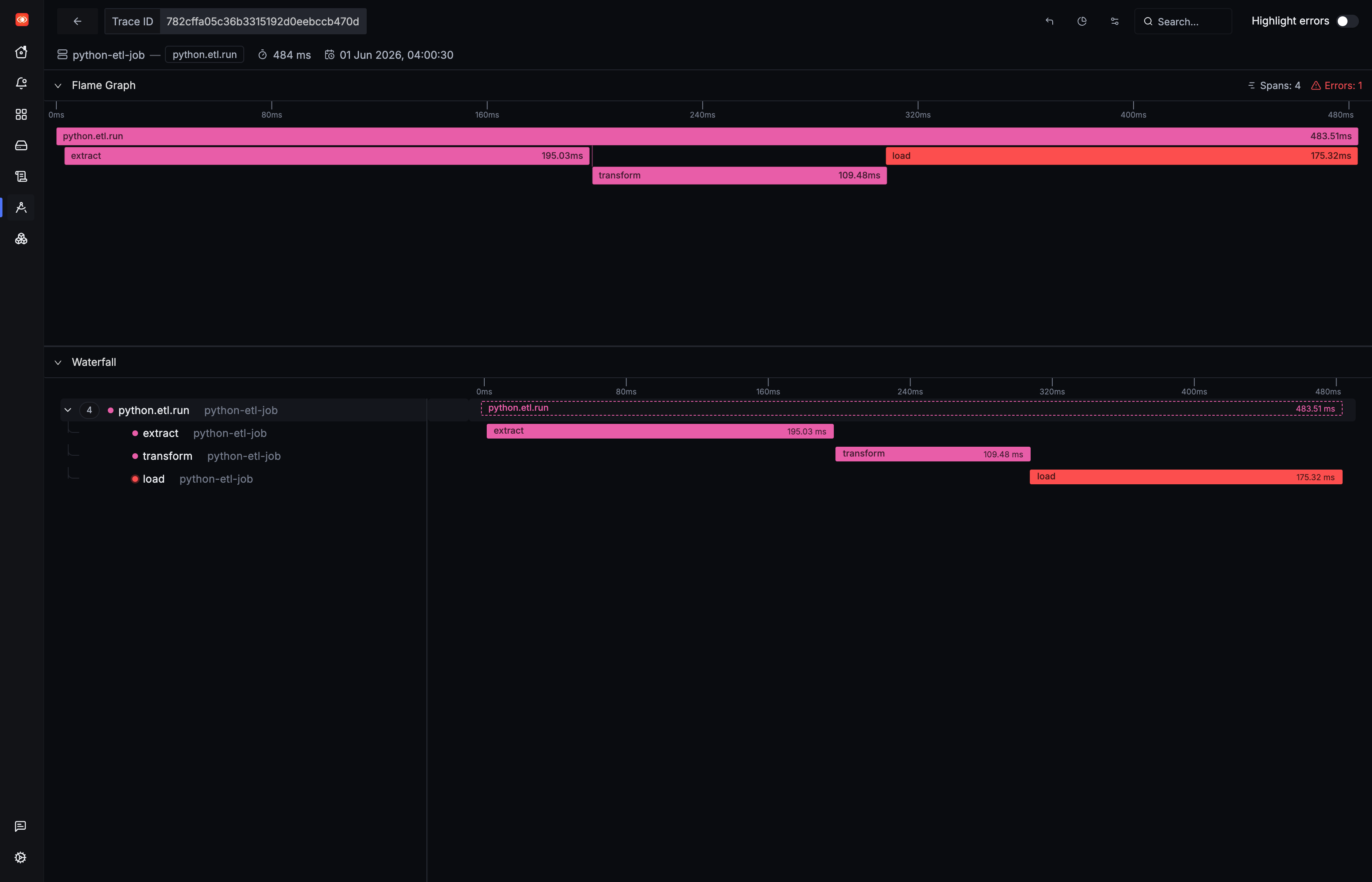Select extract row in waterfall tree
This screenshot has height=882, width=1372.
coord(243,433)
